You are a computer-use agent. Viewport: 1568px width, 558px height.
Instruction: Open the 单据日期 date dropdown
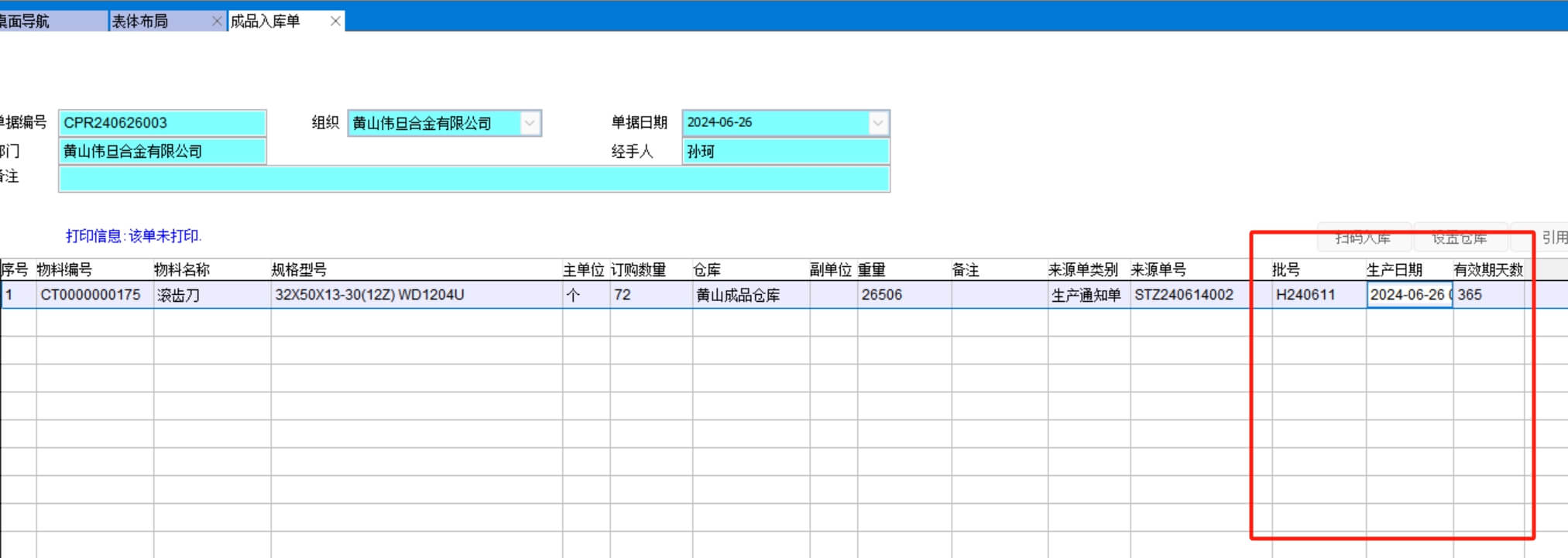click(877, 123)
